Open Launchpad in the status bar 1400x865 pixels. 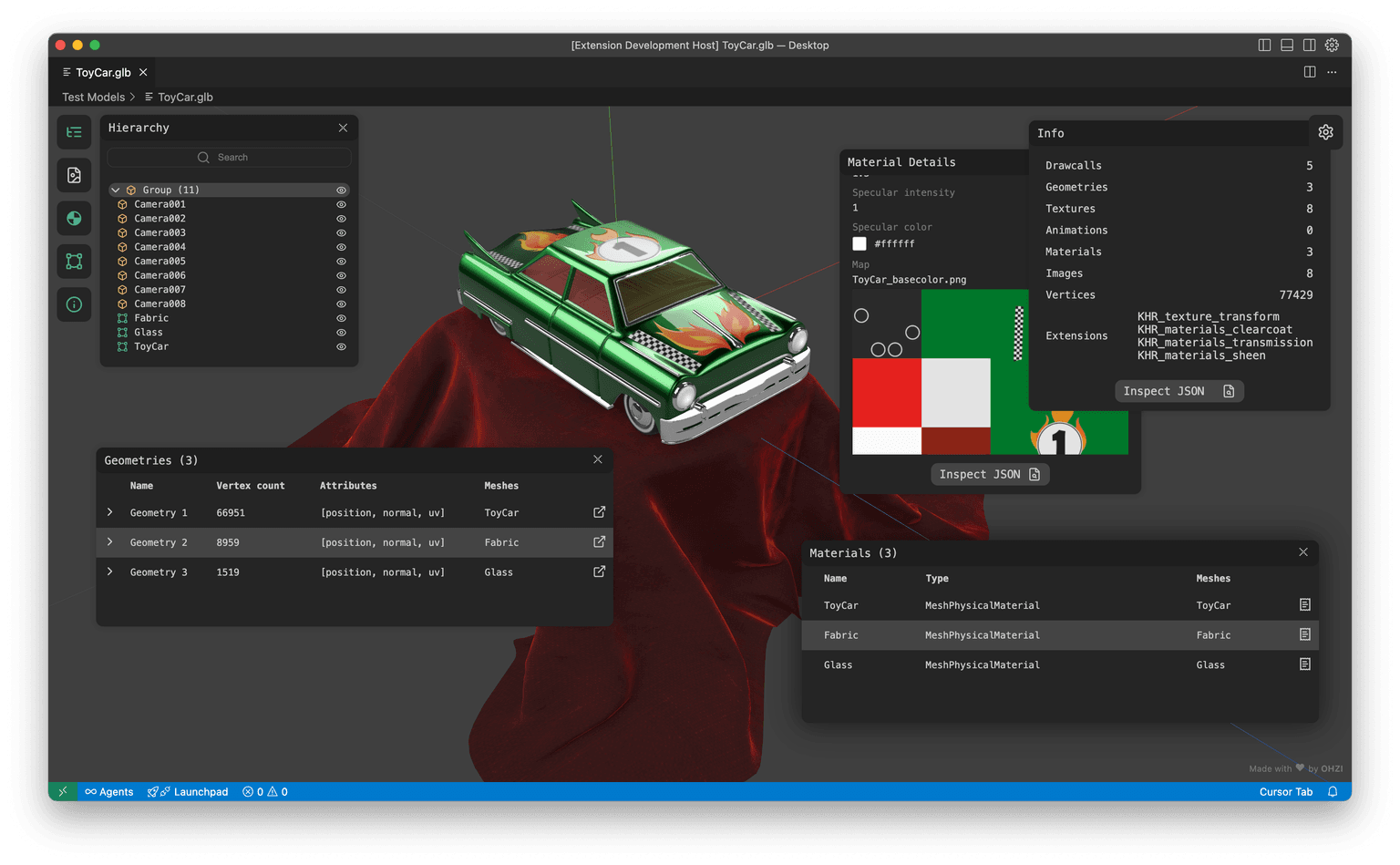tap(188, 791)
